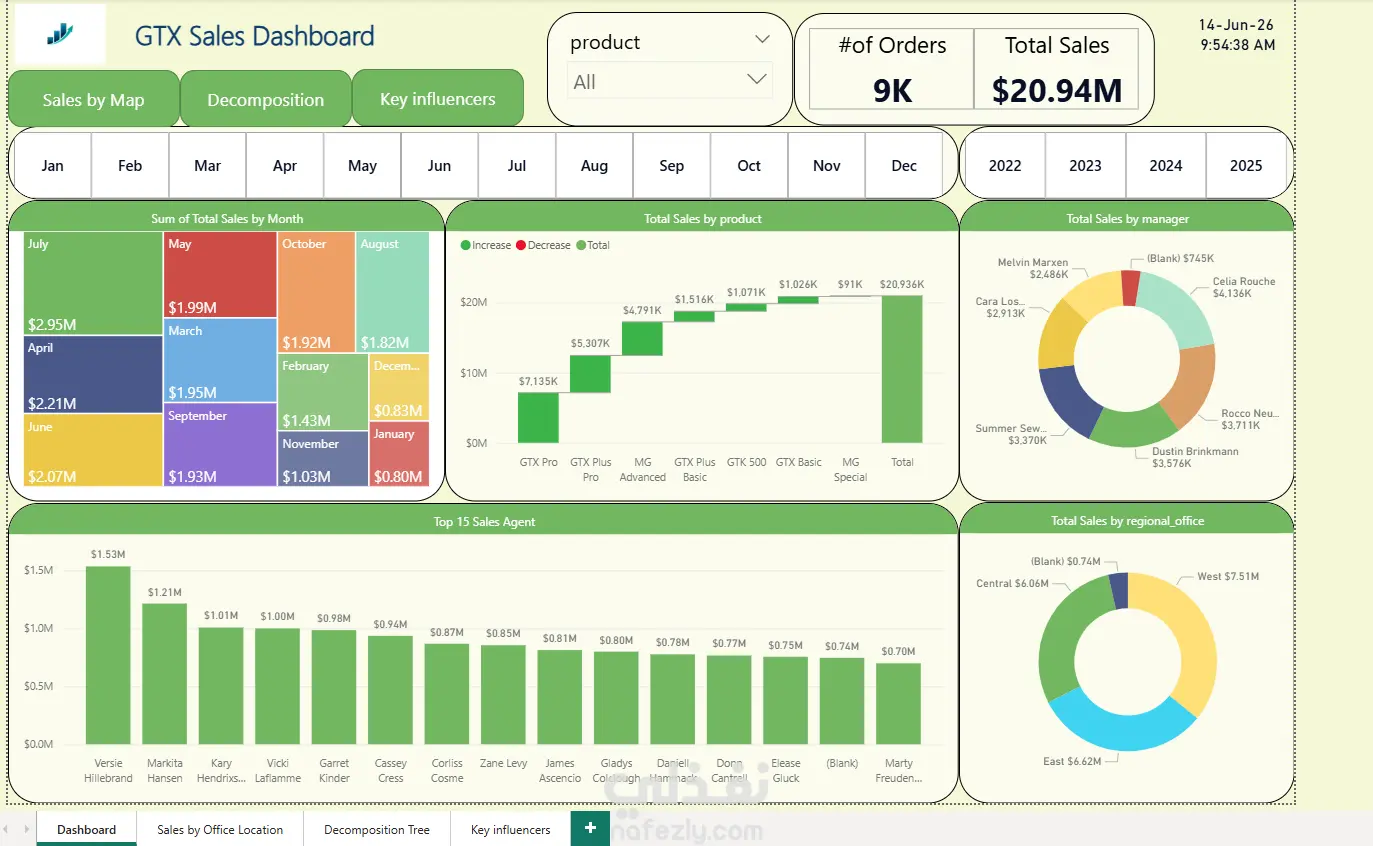Filter by Dec month tile
Viewport: 1373px width, 846px height.
pos(904,165)
